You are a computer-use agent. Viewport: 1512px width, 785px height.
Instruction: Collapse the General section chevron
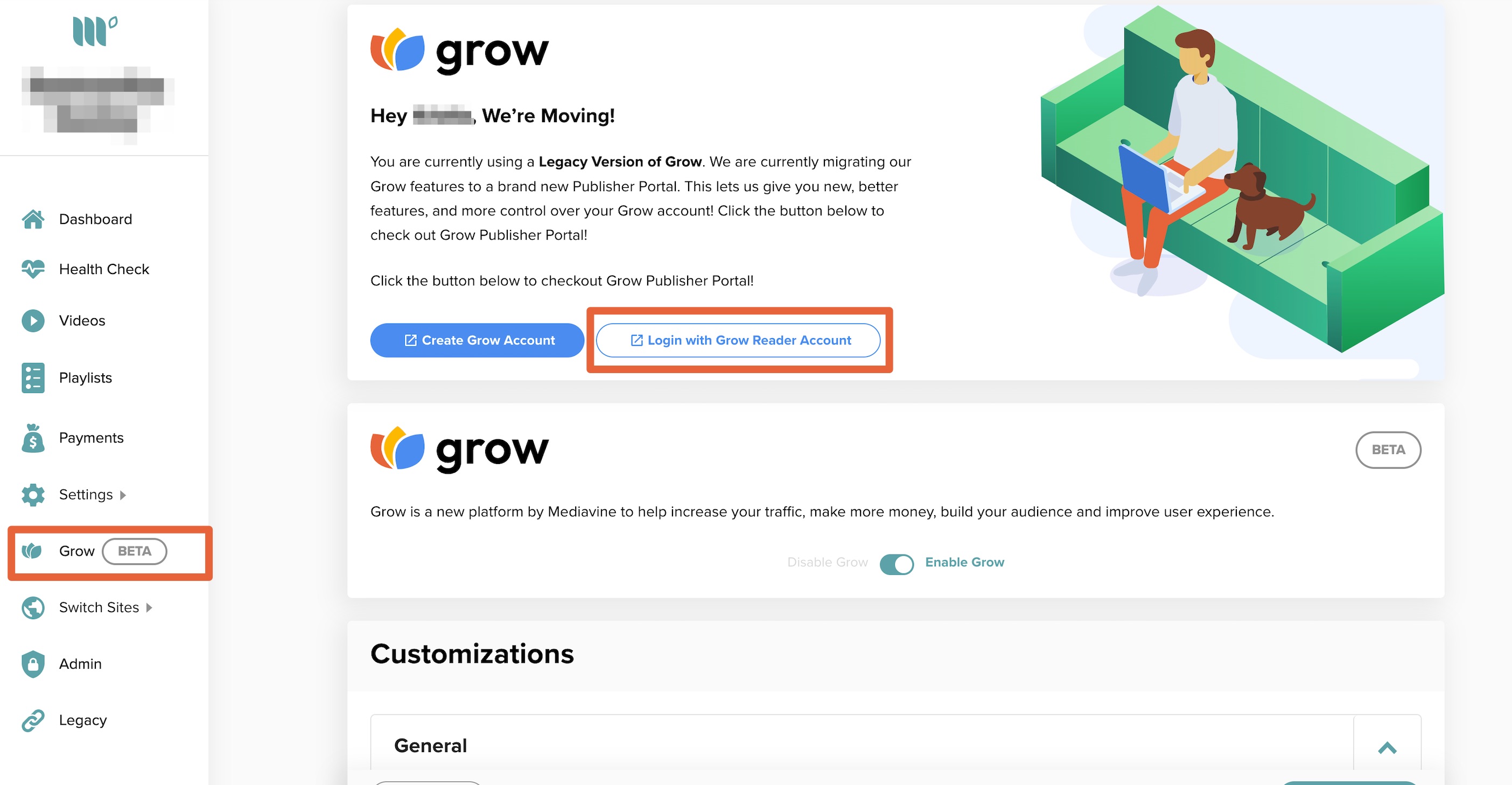point(1387,747)
